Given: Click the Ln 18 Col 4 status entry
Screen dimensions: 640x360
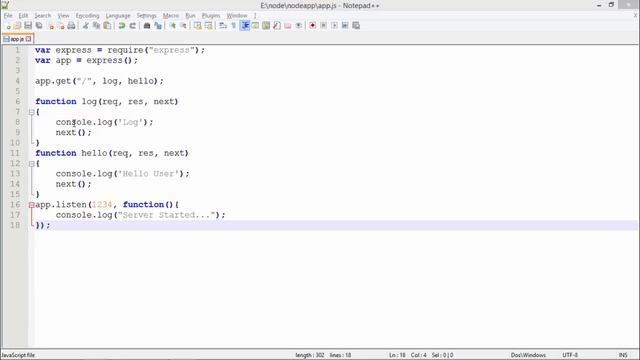Looking at the screenshot, I should [407, 355].
